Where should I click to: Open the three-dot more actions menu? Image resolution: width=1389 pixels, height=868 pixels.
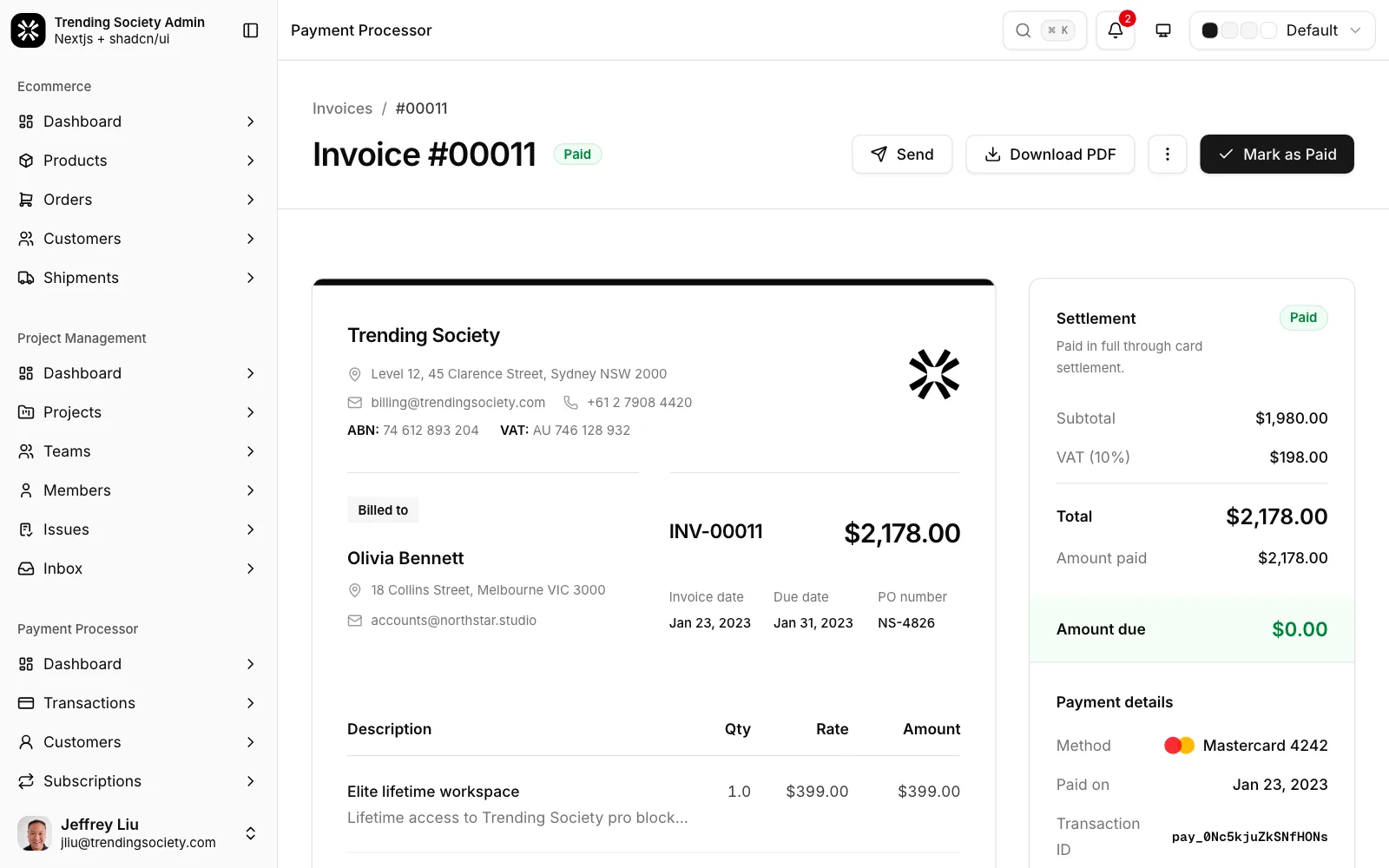pos(1168,154)
